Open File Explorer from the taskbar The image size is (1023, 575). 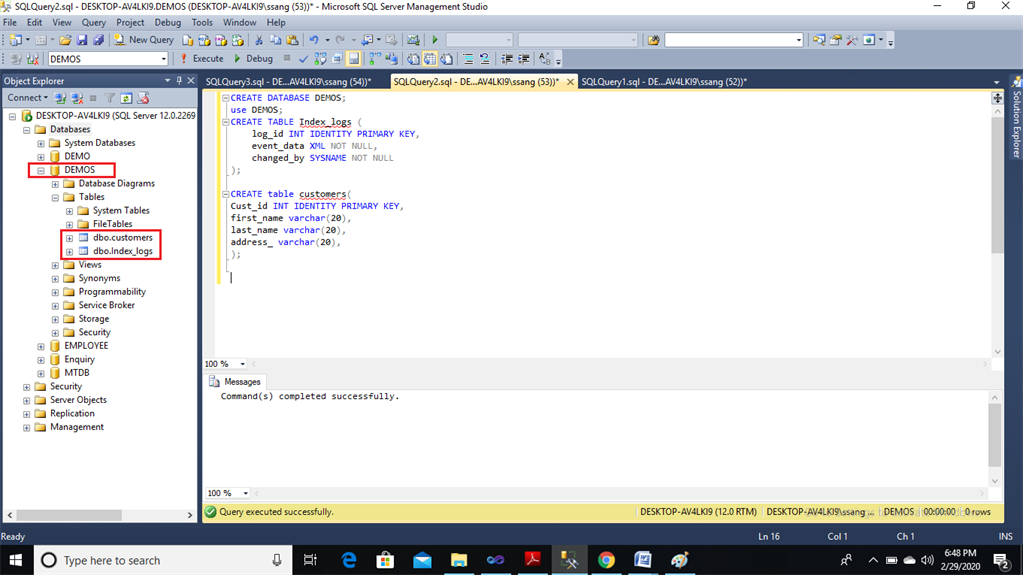tap(459, 560)
